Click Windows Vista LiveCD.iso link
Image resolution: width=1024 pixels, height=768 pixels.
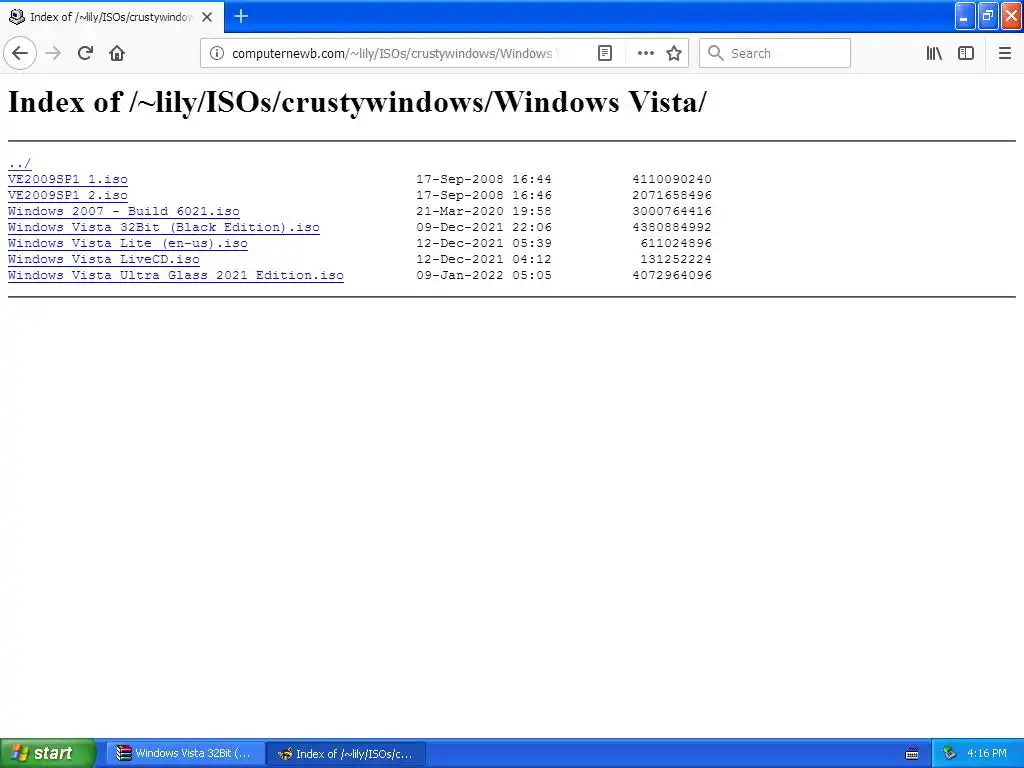pos(104,259)
